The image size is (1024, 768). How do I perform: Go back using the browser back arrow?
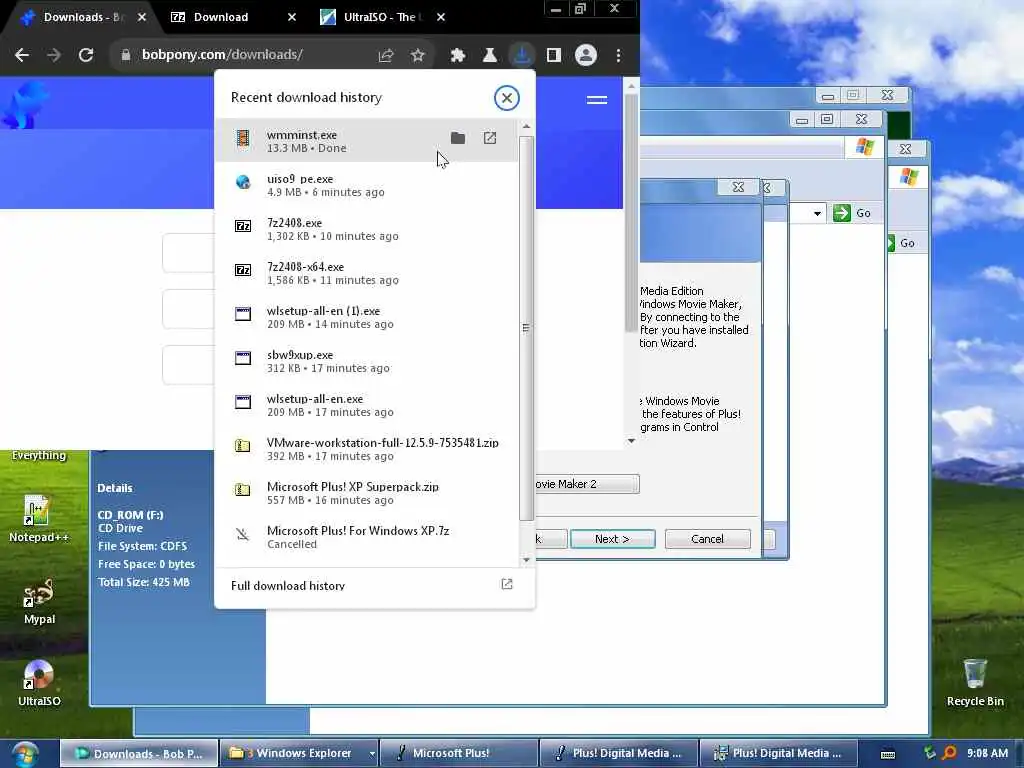point(22,56)
